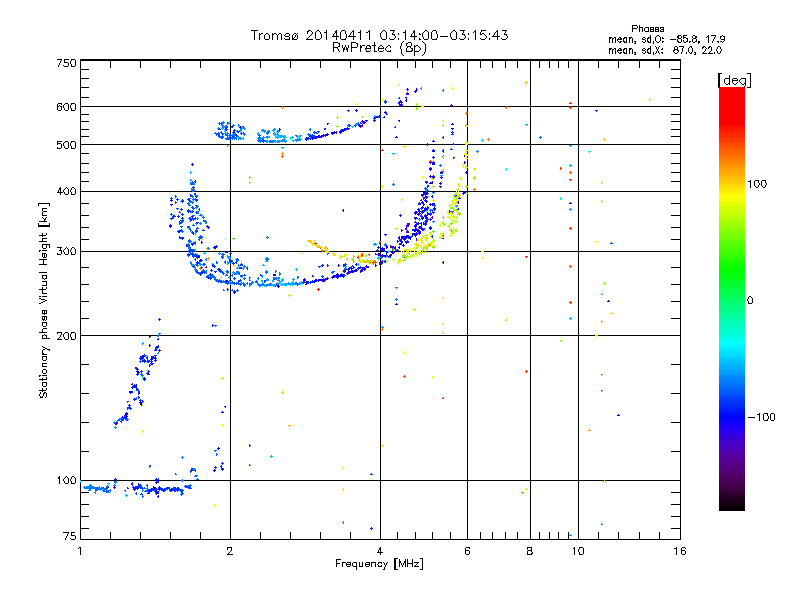Click the y-axis tick label '300'
Viewport: 800px width, 600px height.
[x=66, y=251]
